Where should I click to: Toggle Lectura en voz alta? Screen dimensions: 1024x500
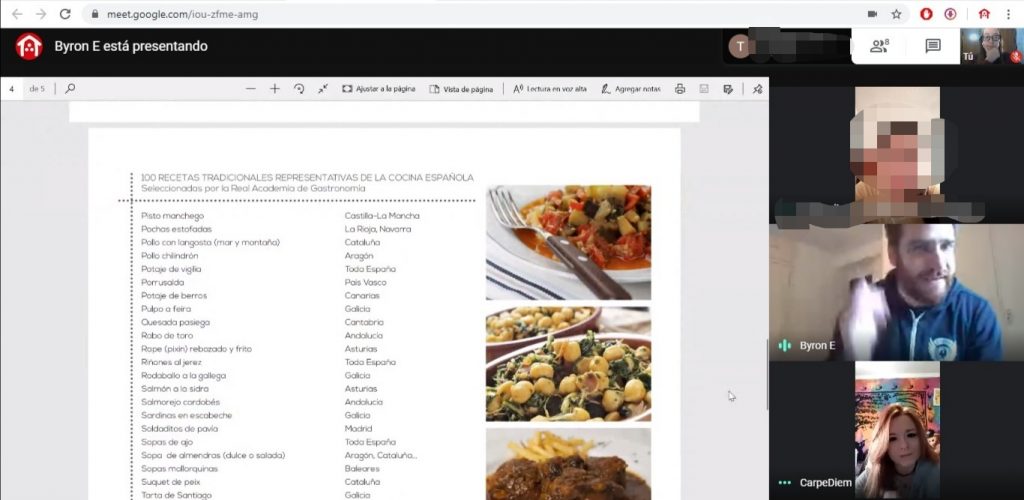coord(550,89)
